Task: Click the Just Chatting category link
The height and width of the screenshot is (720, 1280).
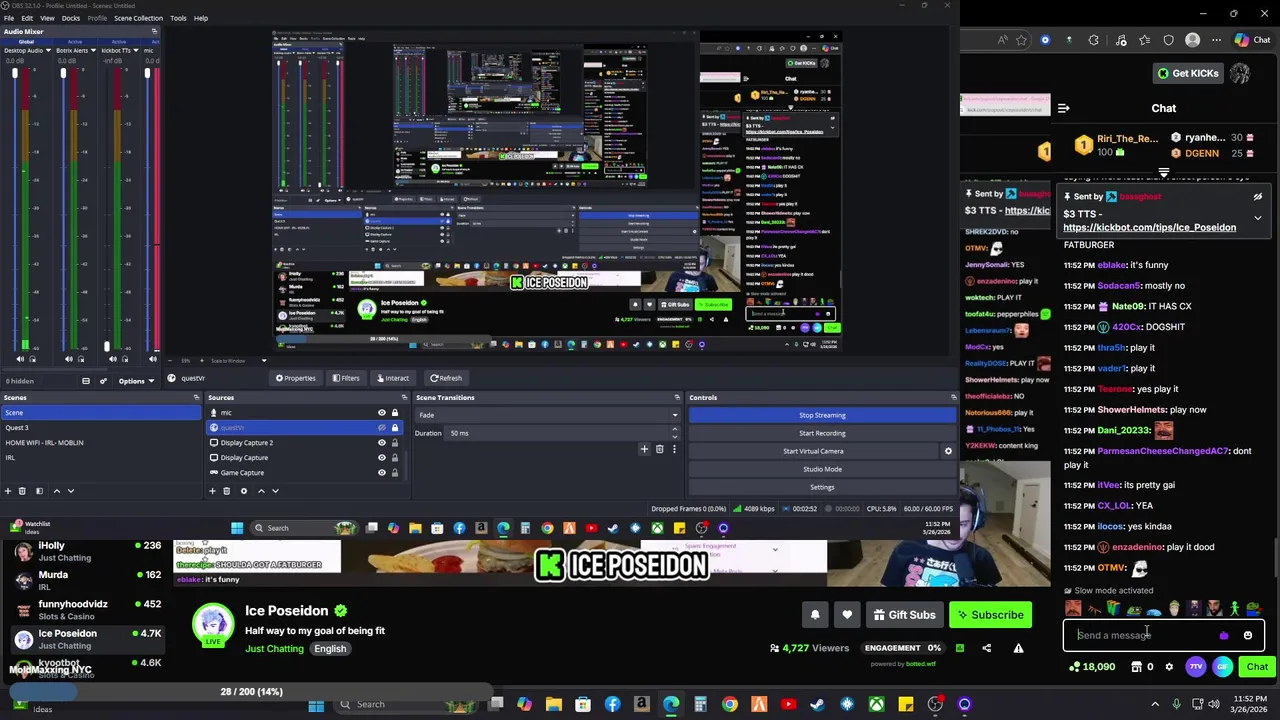Action: 274,649
